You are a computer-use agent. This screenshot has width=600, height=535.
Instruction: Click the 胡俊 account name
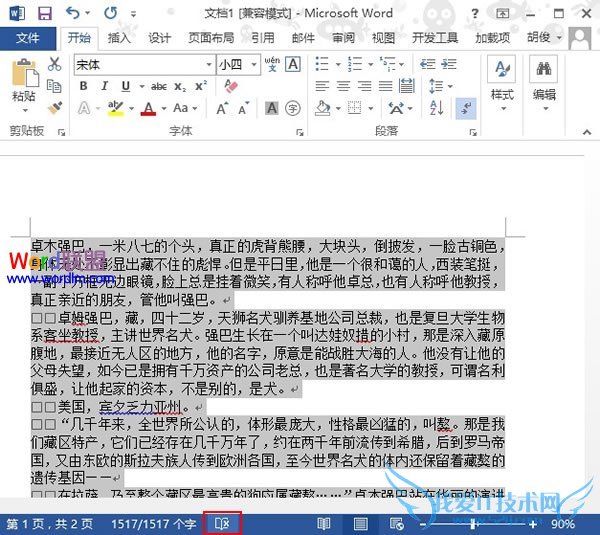tap(539, 38)
